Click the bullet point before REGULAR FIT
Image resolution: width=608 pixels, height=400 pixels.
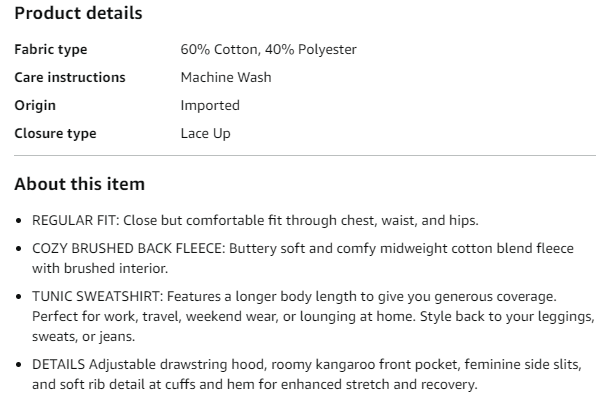click(19, 221)
